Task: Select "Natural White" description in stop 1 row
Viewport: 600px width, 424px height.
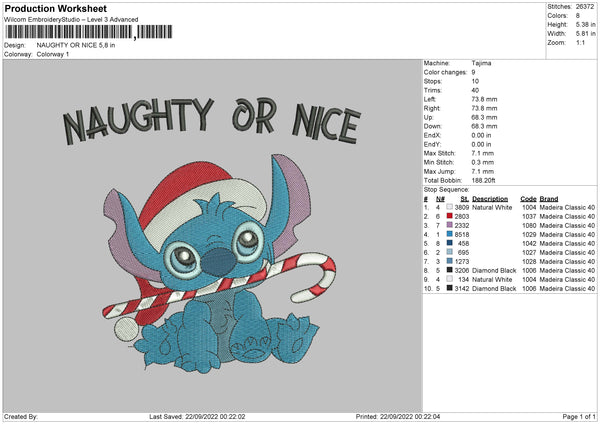Action: [x=492, y=207]
